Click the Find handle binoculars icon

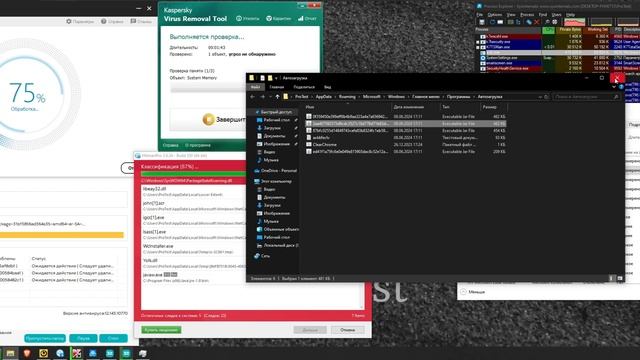click(547, 22)
